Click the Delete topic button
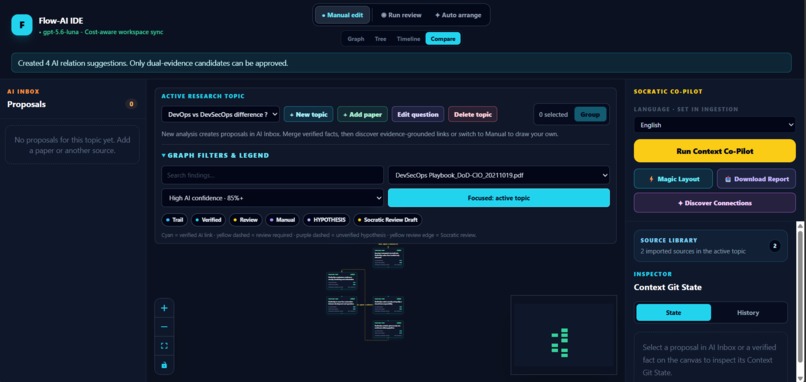This screenshot has height=382, width=806. 473,115
